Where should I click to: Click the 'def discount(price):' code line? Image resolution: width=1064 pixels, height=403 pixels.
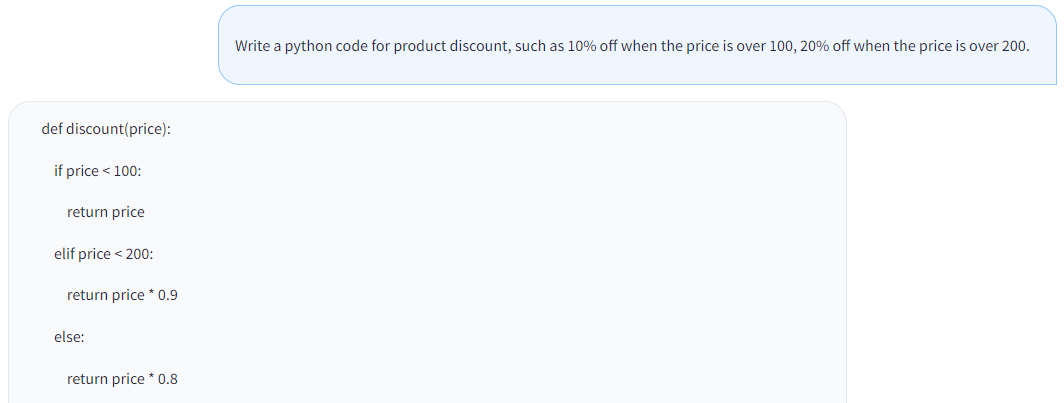[x=106, y=129]
